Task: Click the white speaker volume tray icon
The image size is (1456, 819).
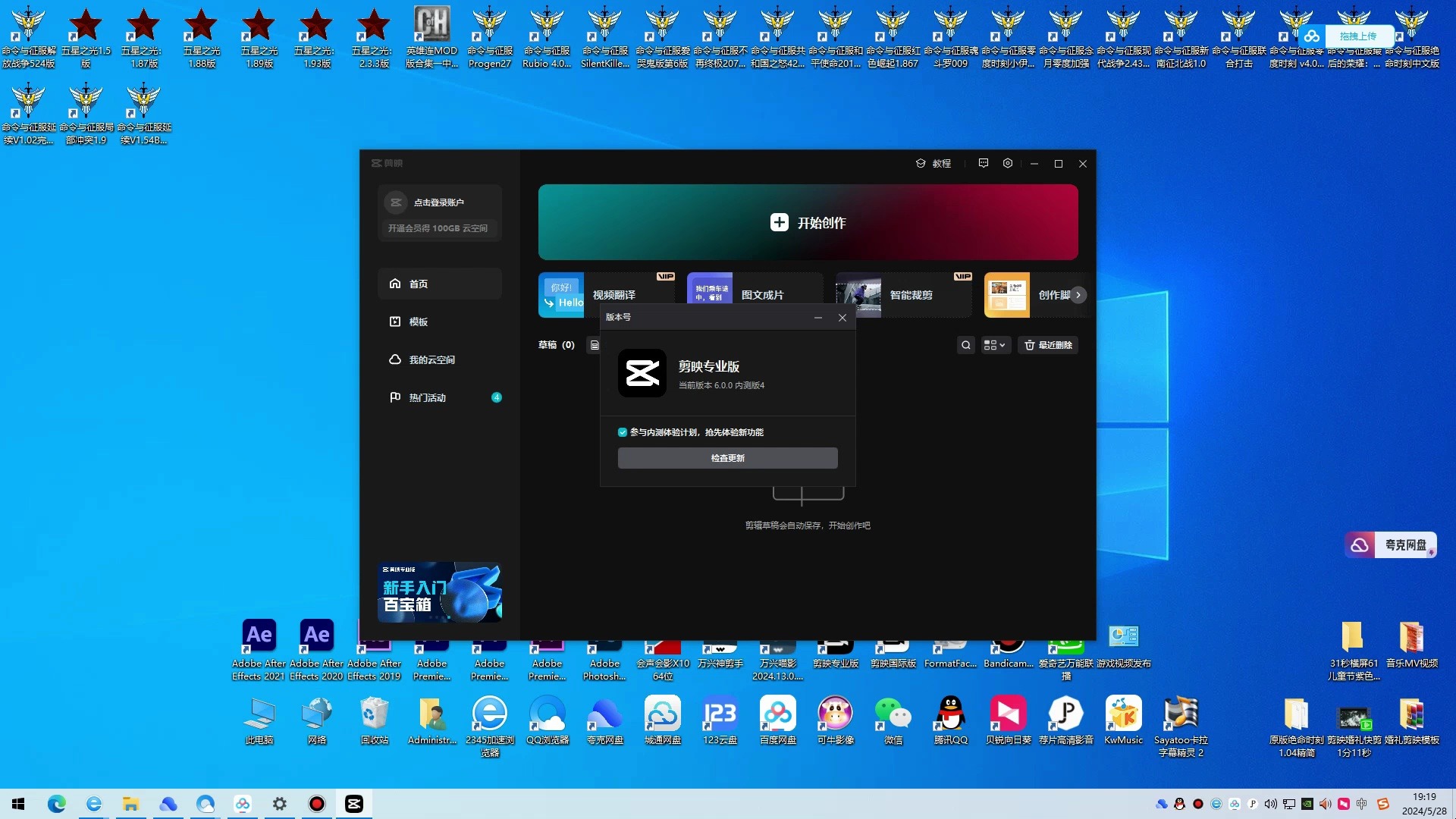Action: coord(1271,804)
